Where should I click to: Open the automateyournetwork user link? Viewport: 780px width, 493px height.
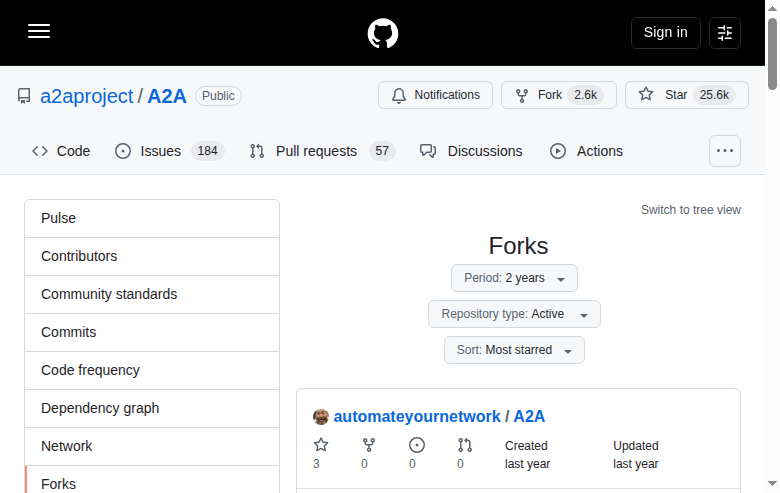point(417,416)
